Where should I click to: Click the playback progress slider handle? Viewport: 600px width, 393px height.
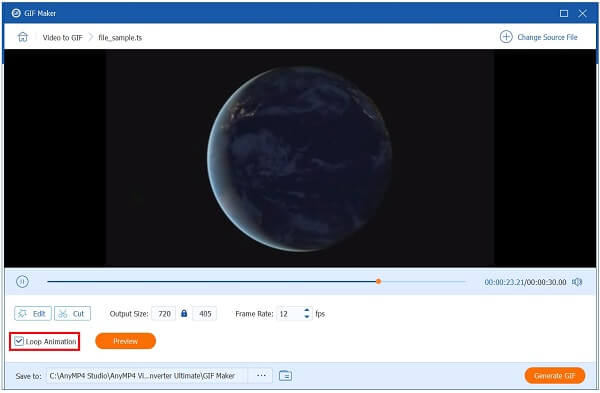click(378, 281)
